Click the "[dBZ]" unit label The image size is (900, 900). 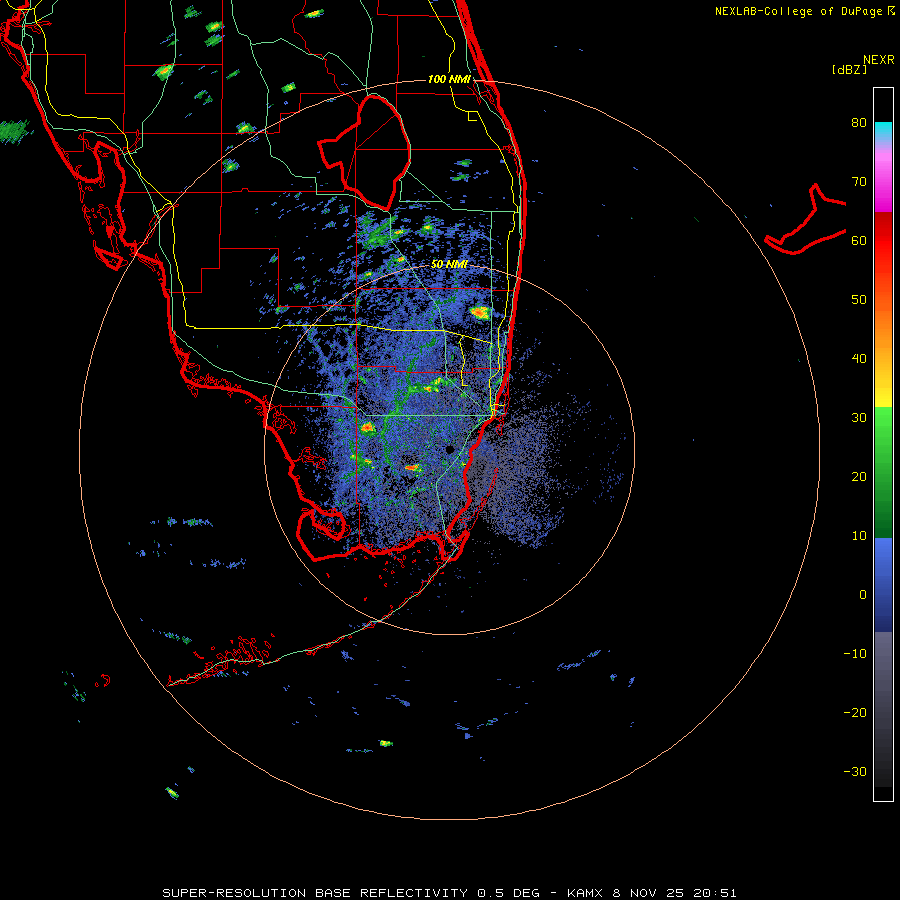pos(849,69)
